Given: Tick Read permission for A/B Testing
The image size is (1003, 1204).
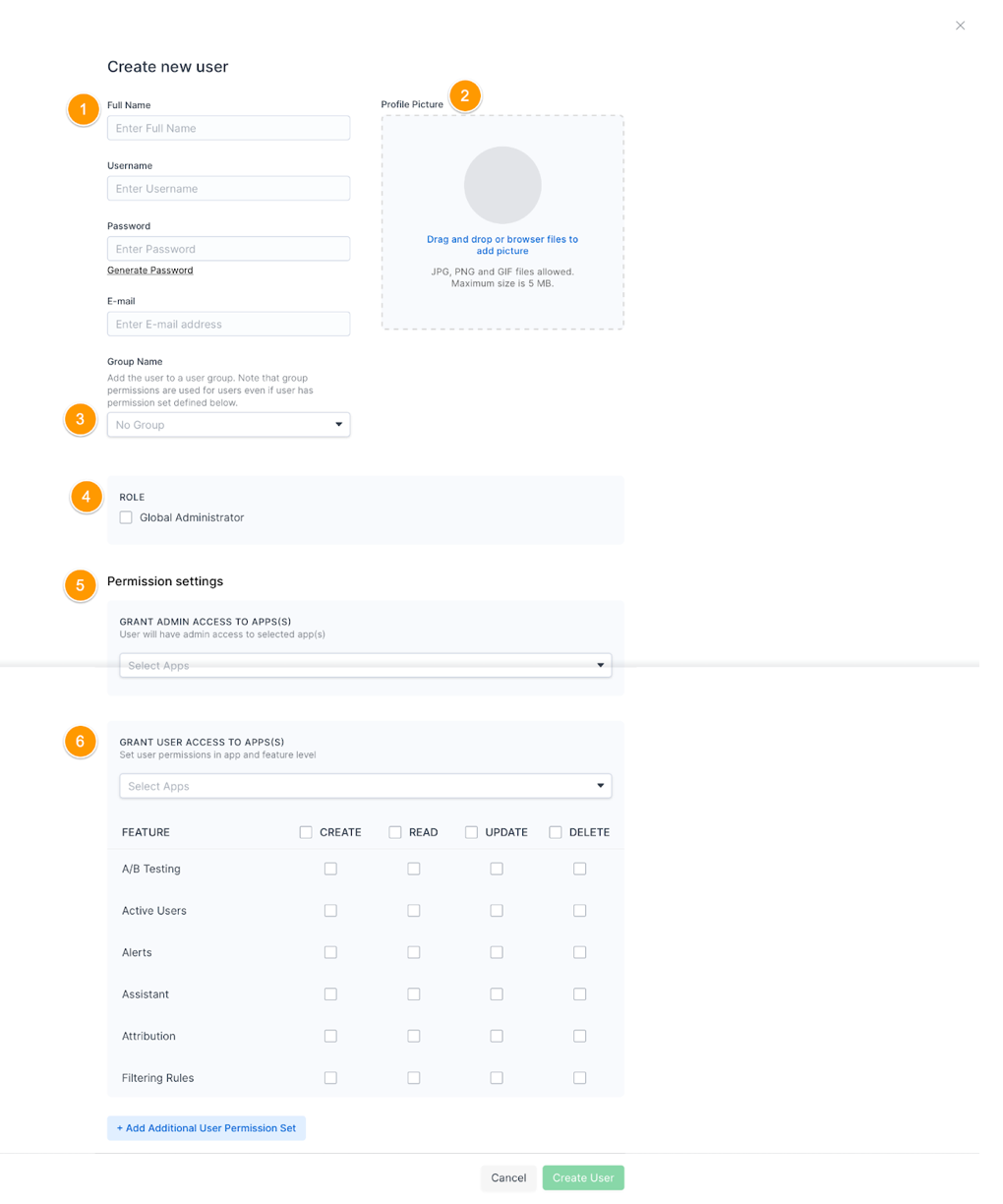Looking at the screenshot, I should (414, 869).
